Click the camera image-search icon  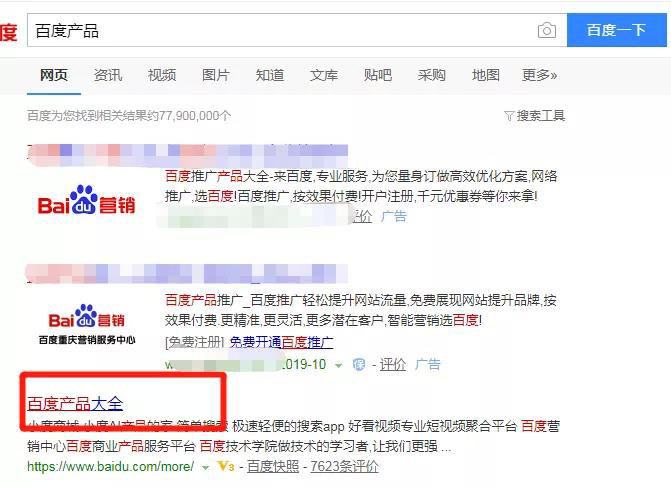546,30
